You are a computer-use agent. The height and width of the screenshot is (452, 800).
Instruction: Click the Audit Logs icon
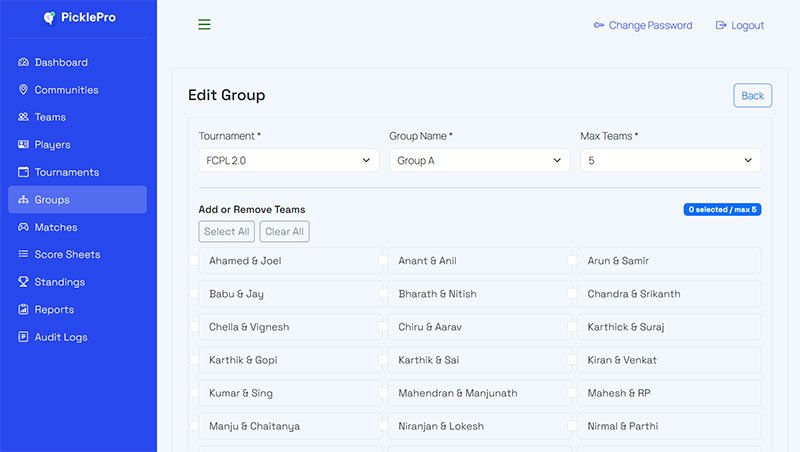23,337
